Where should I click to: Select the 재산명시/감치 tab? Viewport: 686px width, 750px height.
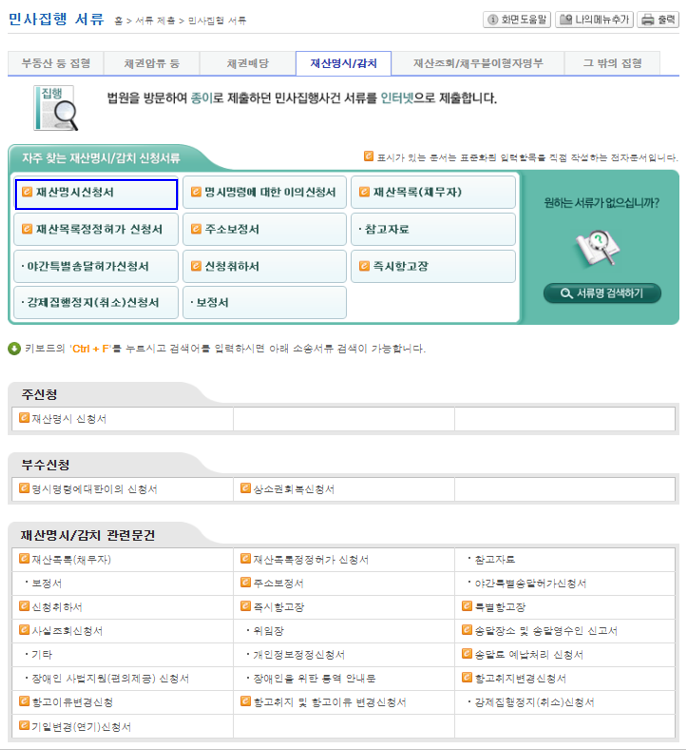click(343, 63)
